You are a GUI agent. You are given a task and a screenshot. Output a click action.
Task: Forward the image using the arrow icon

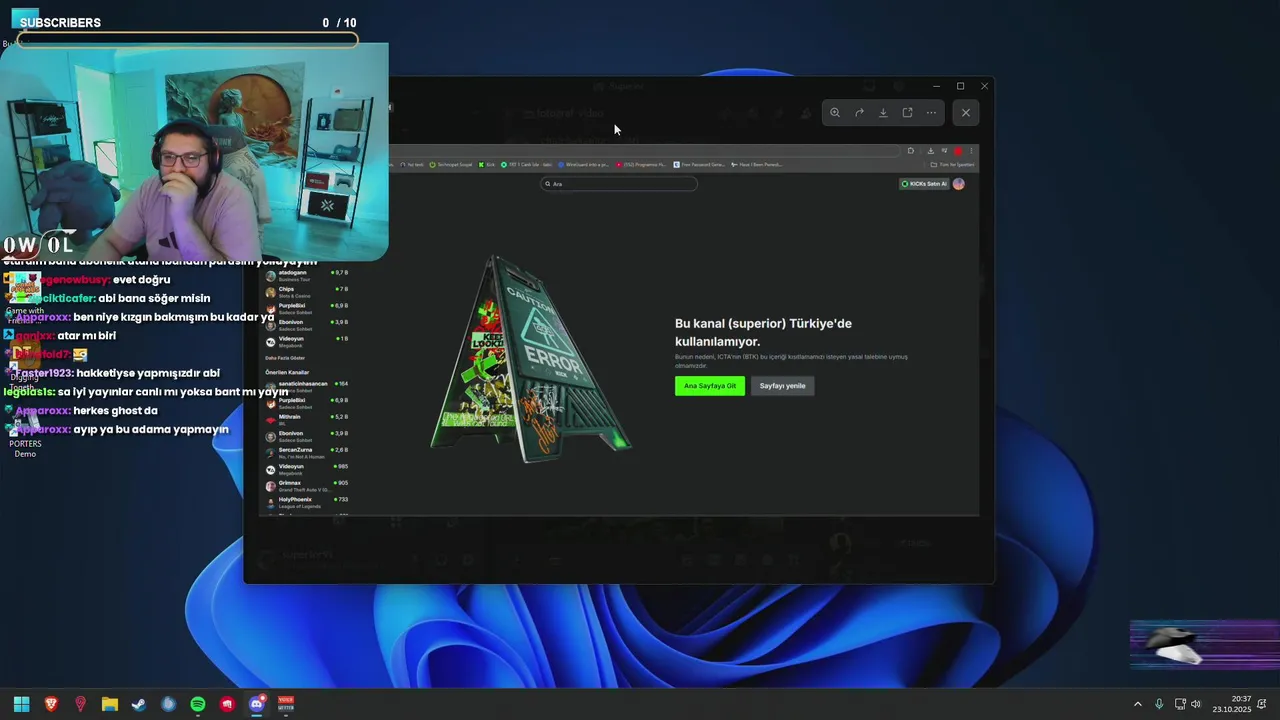859,113
